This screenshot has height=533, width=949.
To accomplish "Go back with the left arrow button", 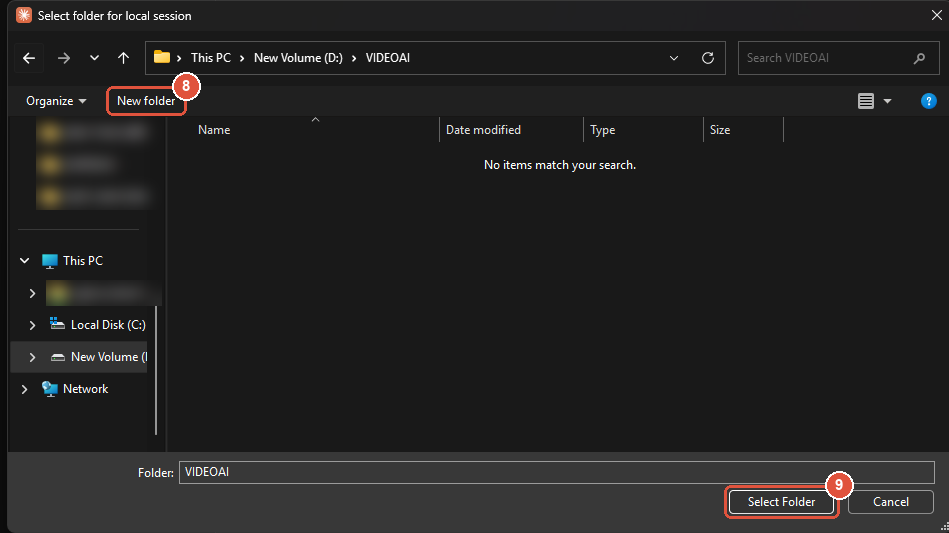I will coord(28,58).
